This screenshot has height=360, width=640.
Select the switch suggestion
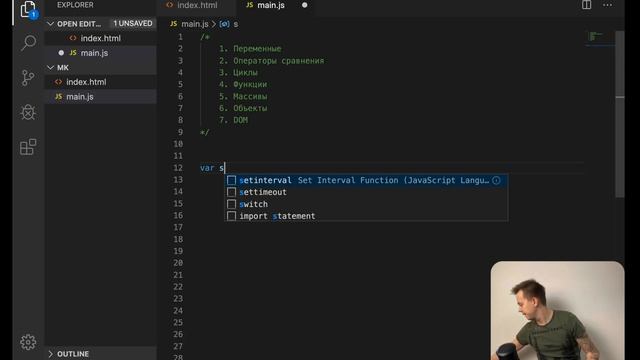[366, 204]
